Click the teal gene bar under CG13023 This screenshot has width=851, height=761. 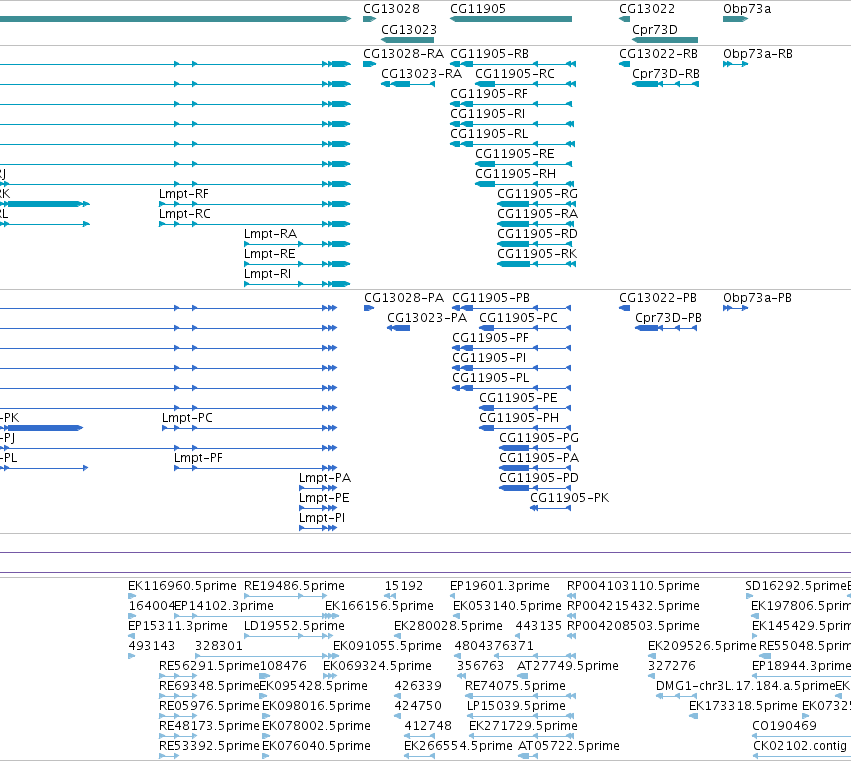(x=408, y=40)
